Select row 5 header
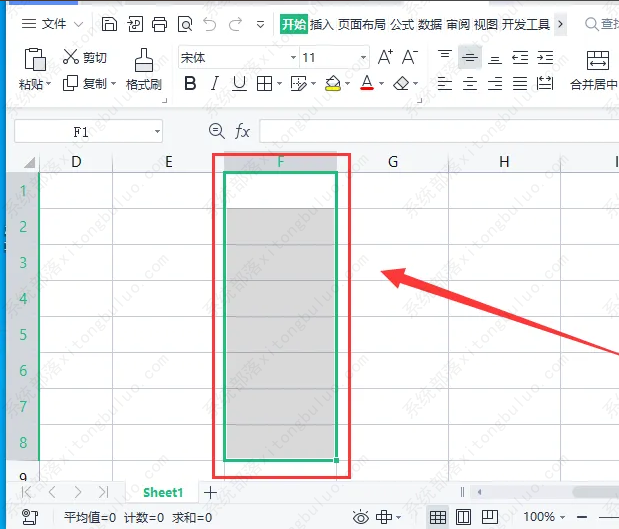This screenshot has width=619, height=529. 23,334
